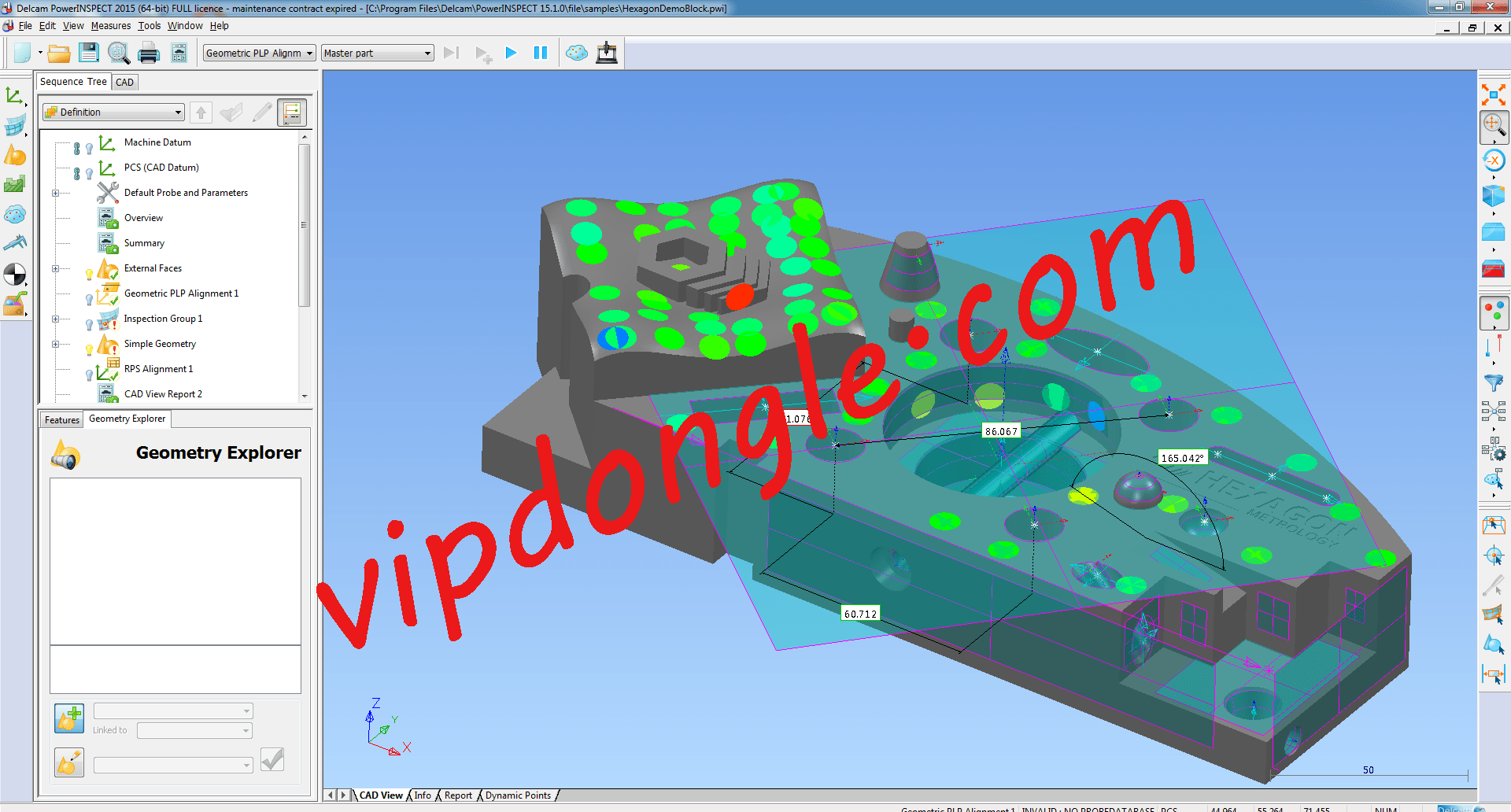Expand the Default Probe and Parameters node
1511x812 pixels.
click(54, 193)
